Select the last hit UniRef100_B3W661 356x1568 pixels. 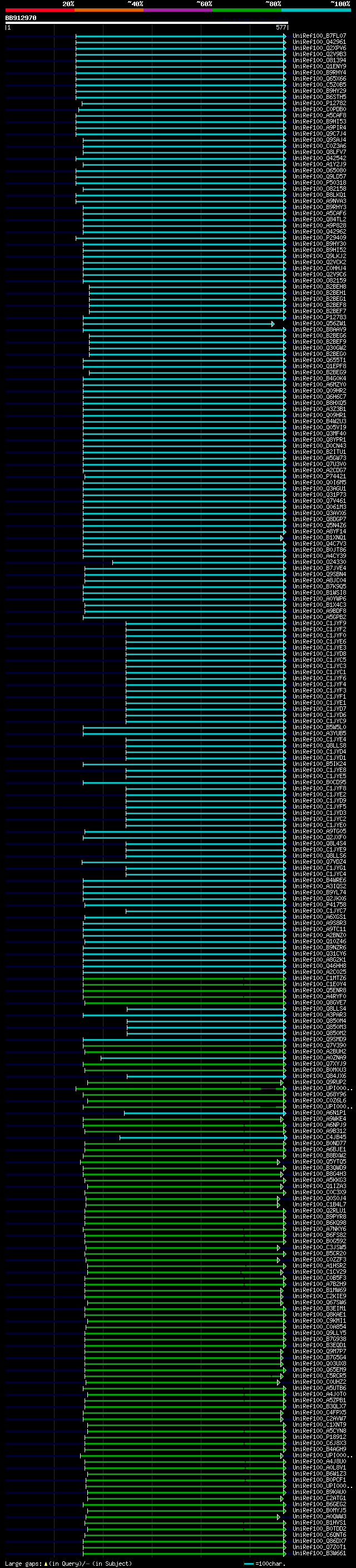(319, 1554)
